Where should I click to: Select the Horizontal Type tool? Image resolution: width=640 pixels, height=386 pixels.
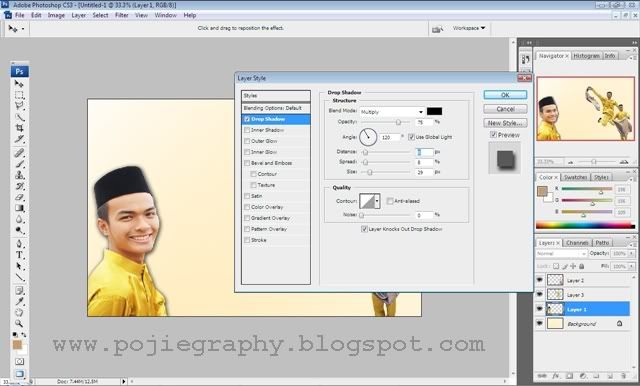pyautogui.click(x=19, y=255)
